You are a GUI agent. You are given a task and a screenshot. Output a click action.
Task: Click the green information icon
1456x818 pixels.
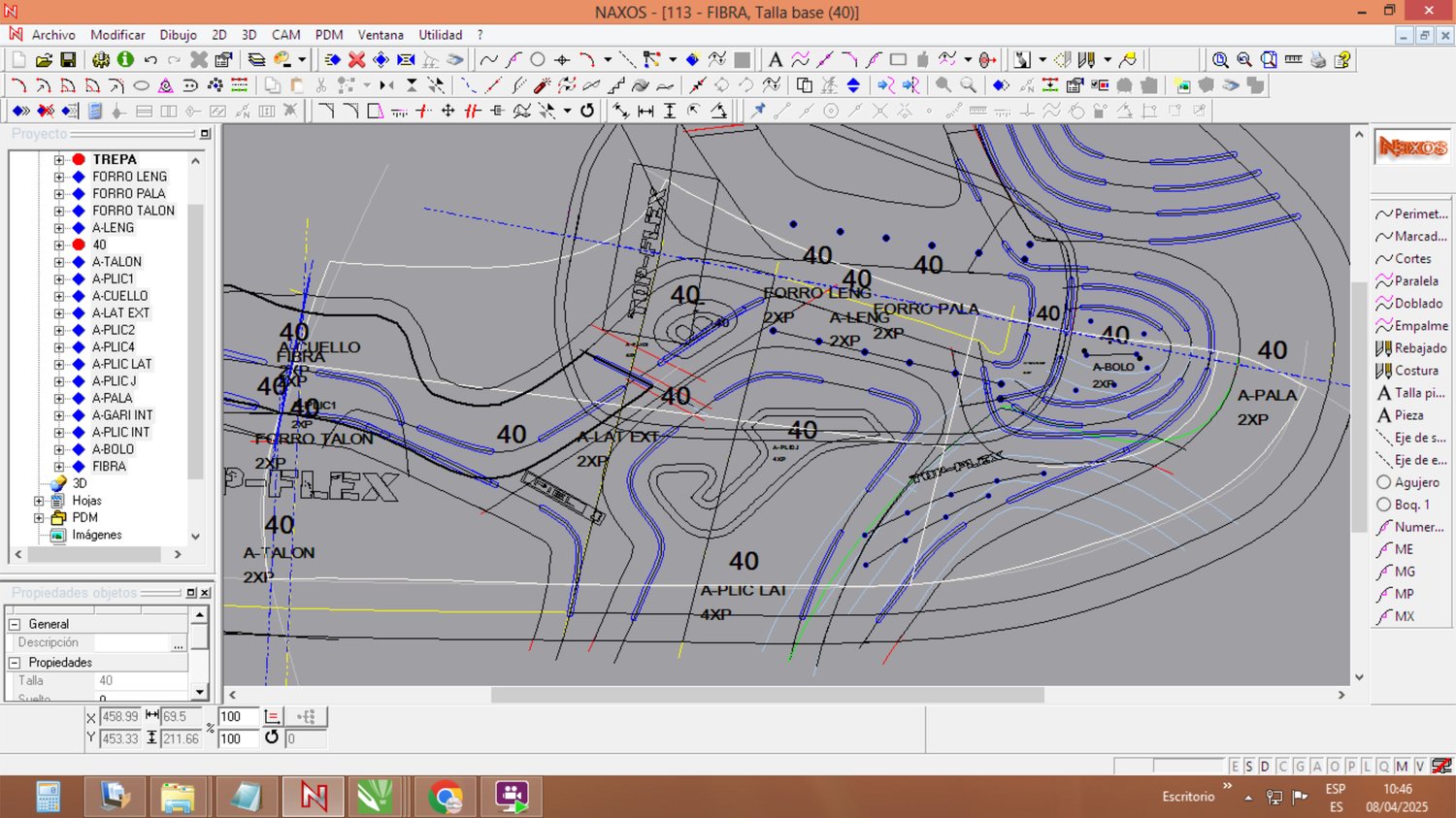click(125, 60)
